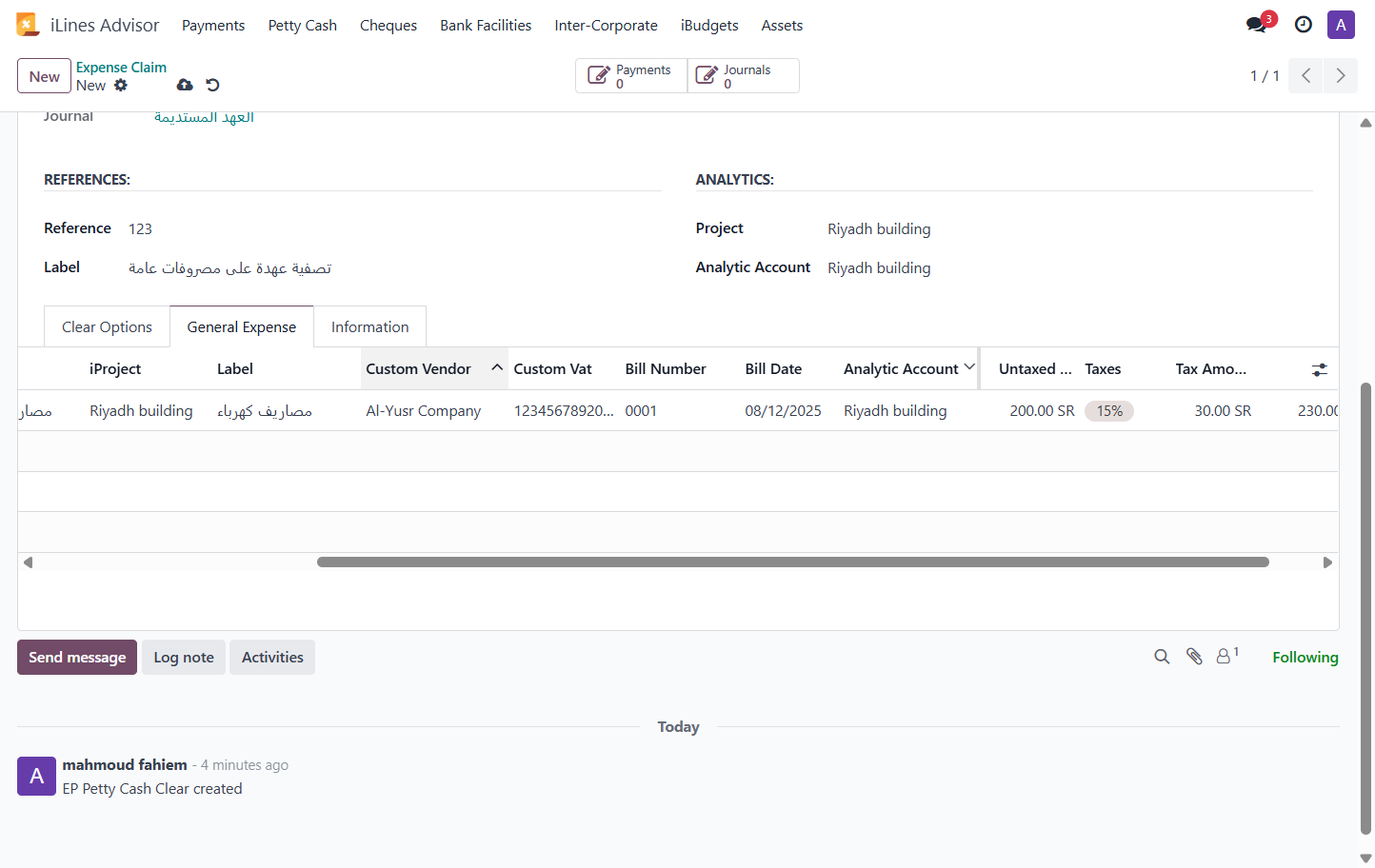Viewport: 1375px width, 868px height.
Task: Click the iLines Advisor app logo
Action: pyautogui.click(x=28, y=25)
